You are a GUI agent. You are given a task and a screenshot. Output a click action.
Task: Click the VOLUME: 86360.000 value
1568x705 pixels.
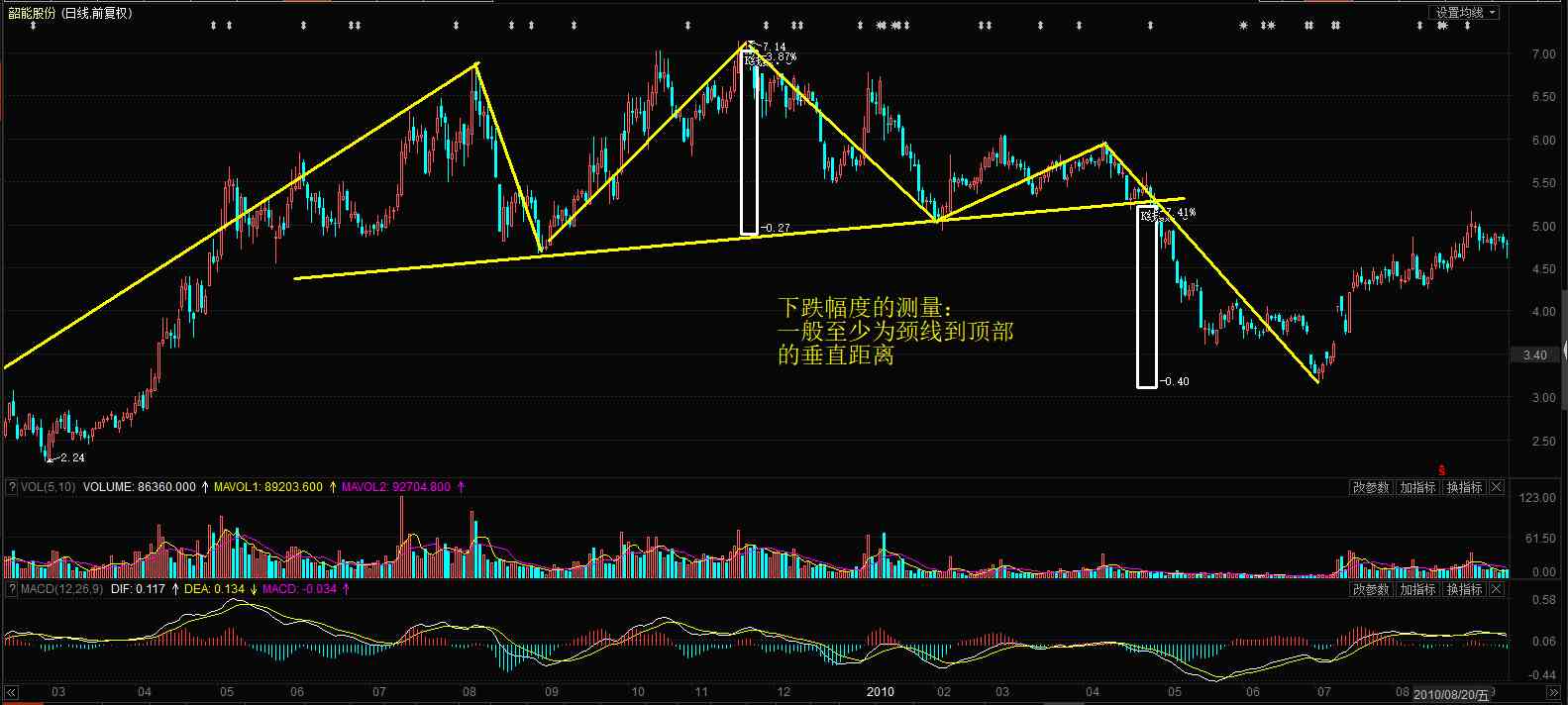[x=140, y=487]
